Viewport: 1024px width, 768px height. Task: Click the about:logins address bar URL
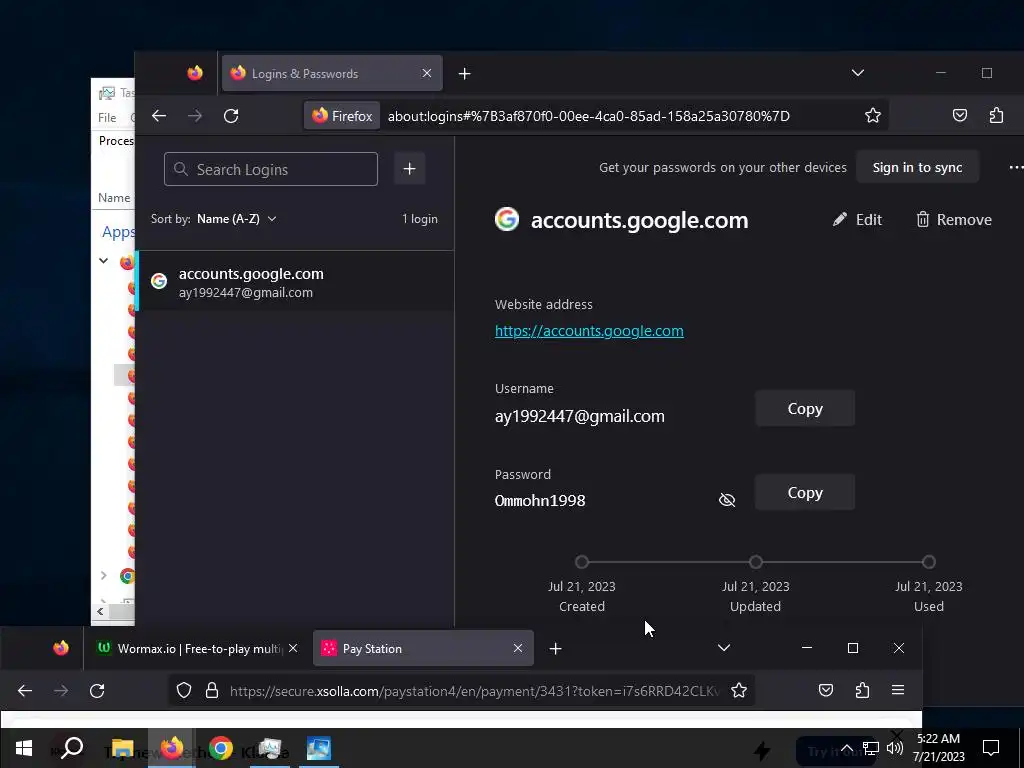click(x=588, y=116)
